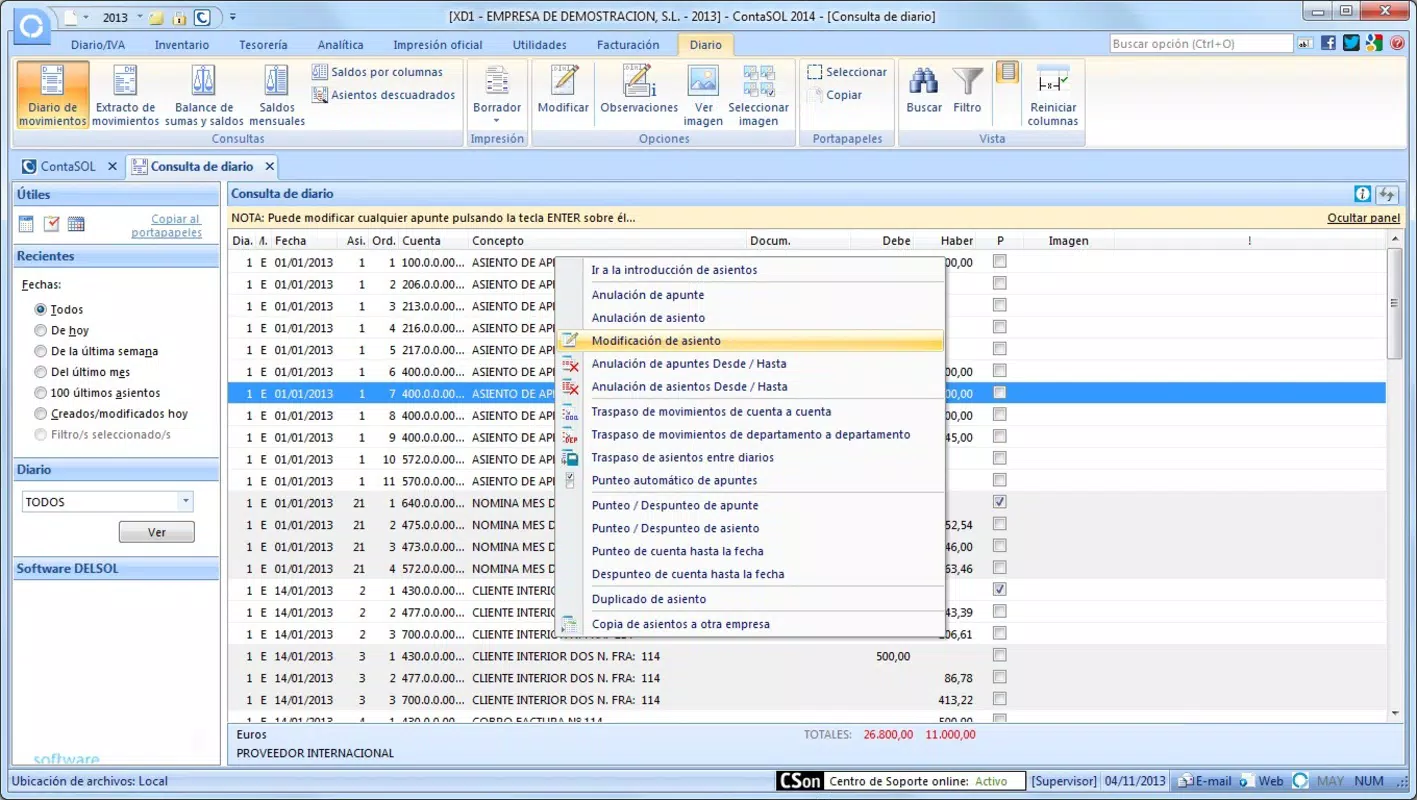Click the Web status bar link
This screenshot has height=800, width=1417.
pyautogui.click(x=1262, y=781)
